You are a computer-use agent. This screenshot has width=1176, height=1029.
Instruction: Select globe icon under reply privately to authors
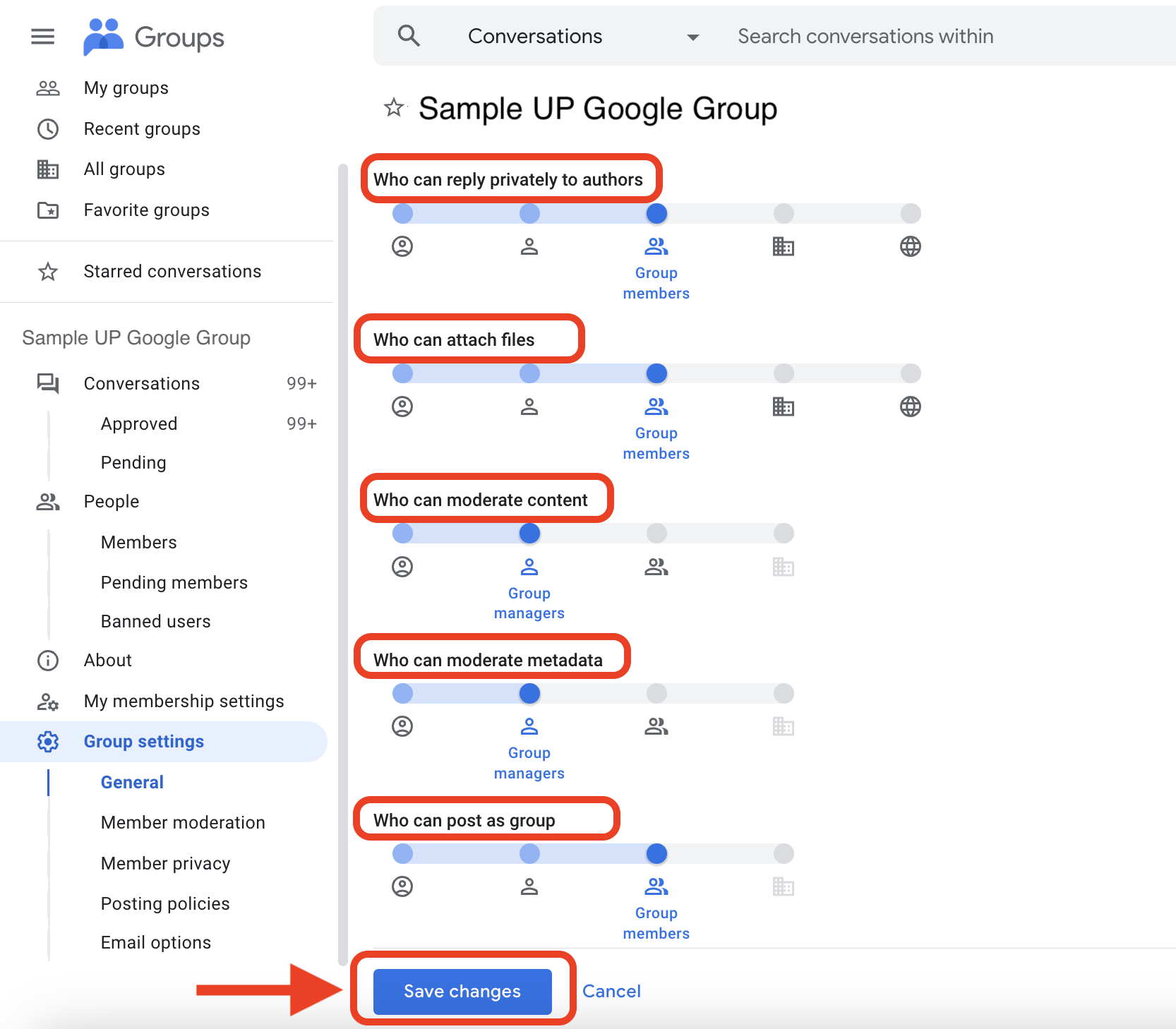[x=911, y=246]
